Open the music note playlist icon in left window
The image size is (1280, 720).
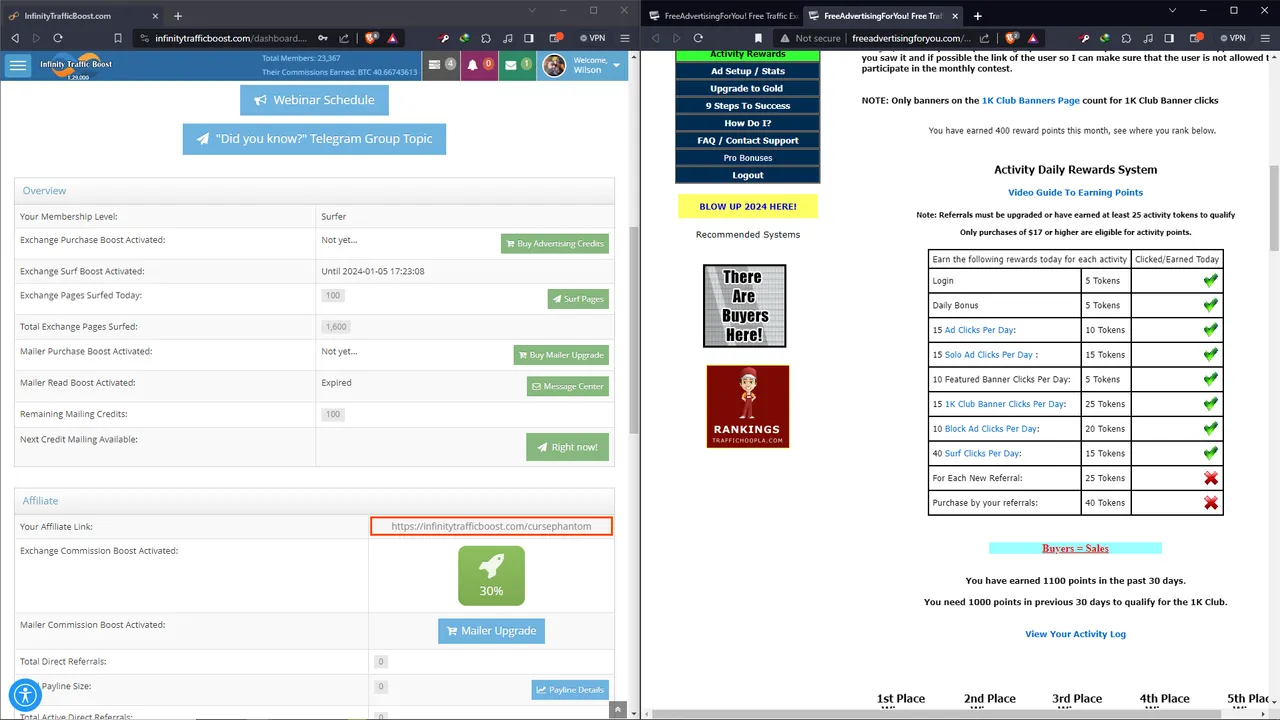[508, 38]
